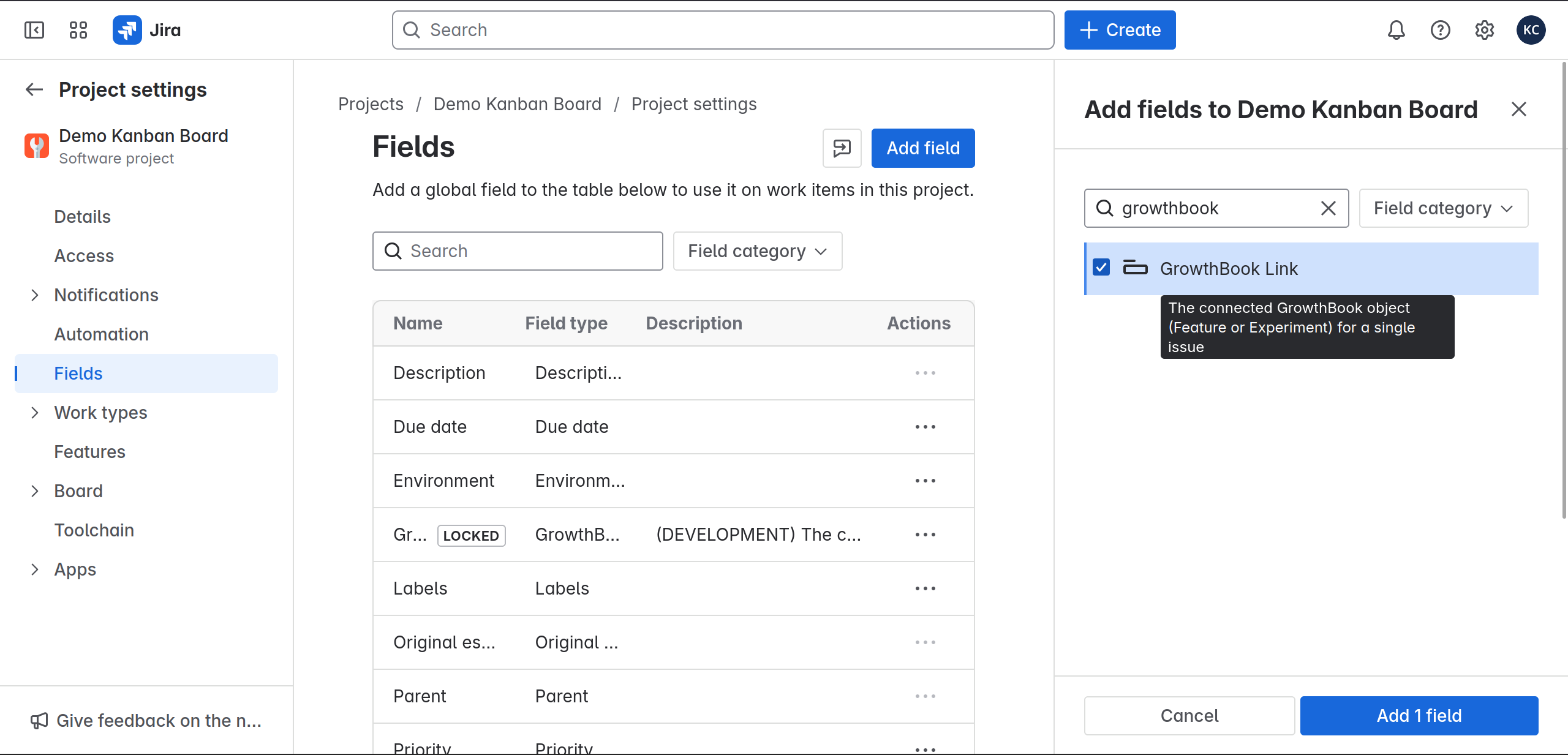Expand the Notifications section
Viewport: 1568px width, 755px height.
(35, 295)
